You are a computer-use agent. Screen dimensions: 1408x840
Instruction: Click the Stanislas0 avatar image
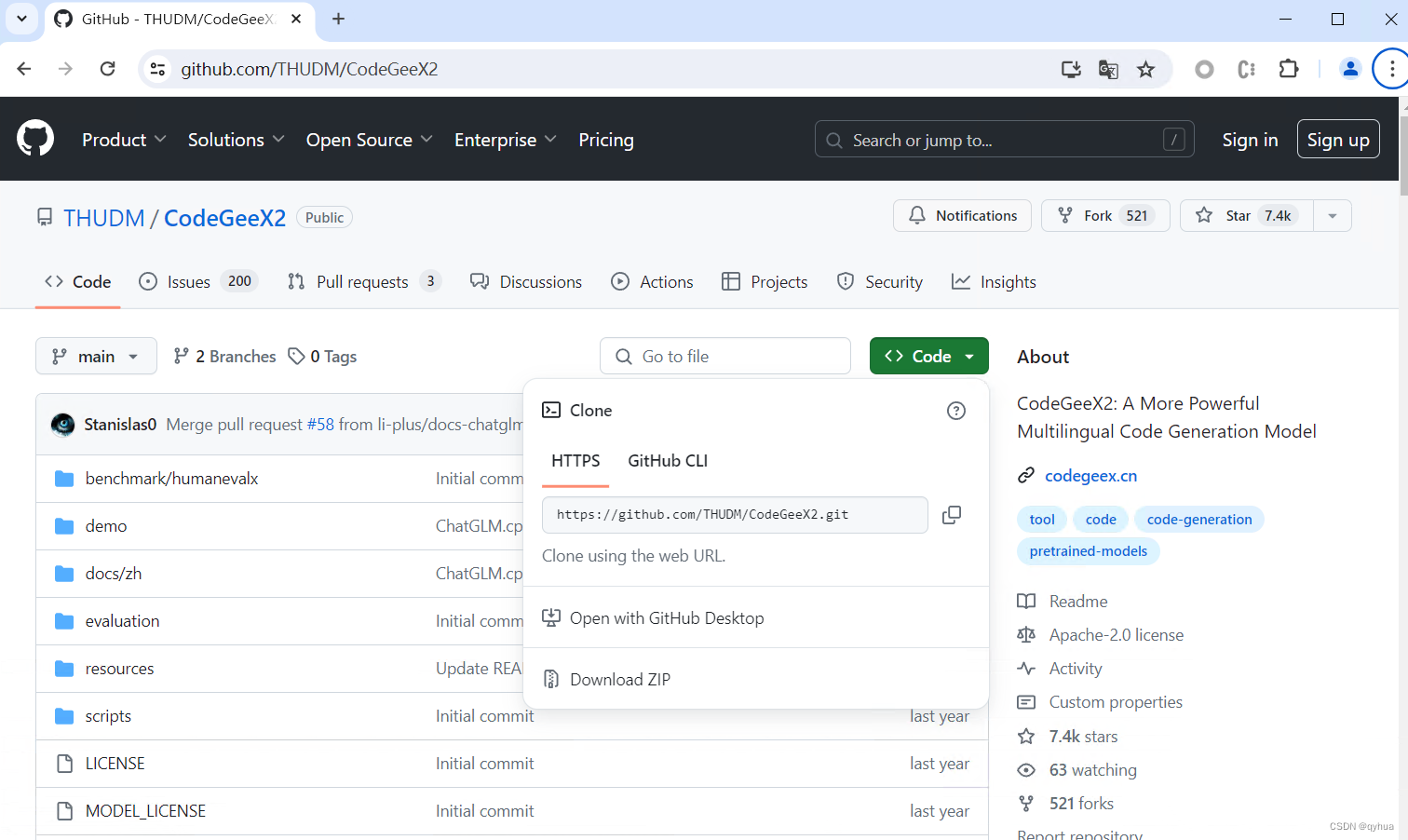click(x=63, y=425)
